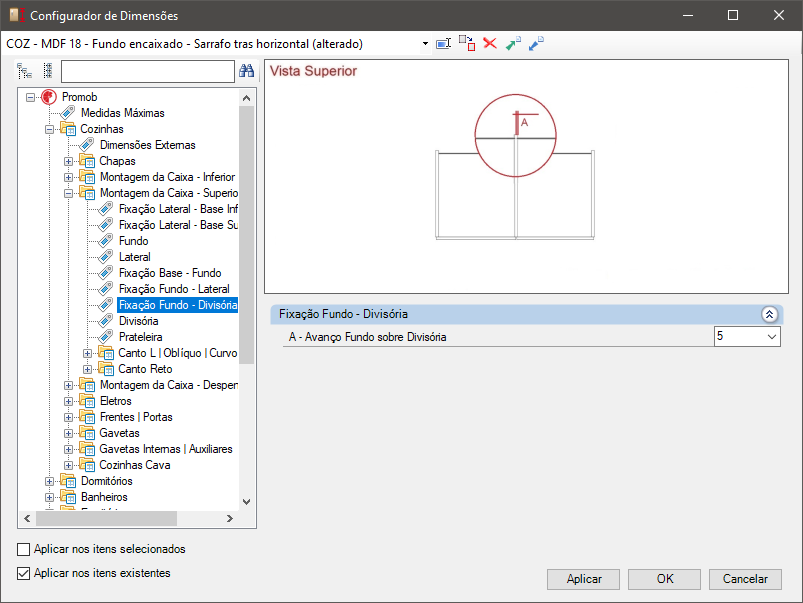The image size is (803, 603).
Task: Click the rename configuration icon
Action: pyautogui.click(x=443, y=44)
